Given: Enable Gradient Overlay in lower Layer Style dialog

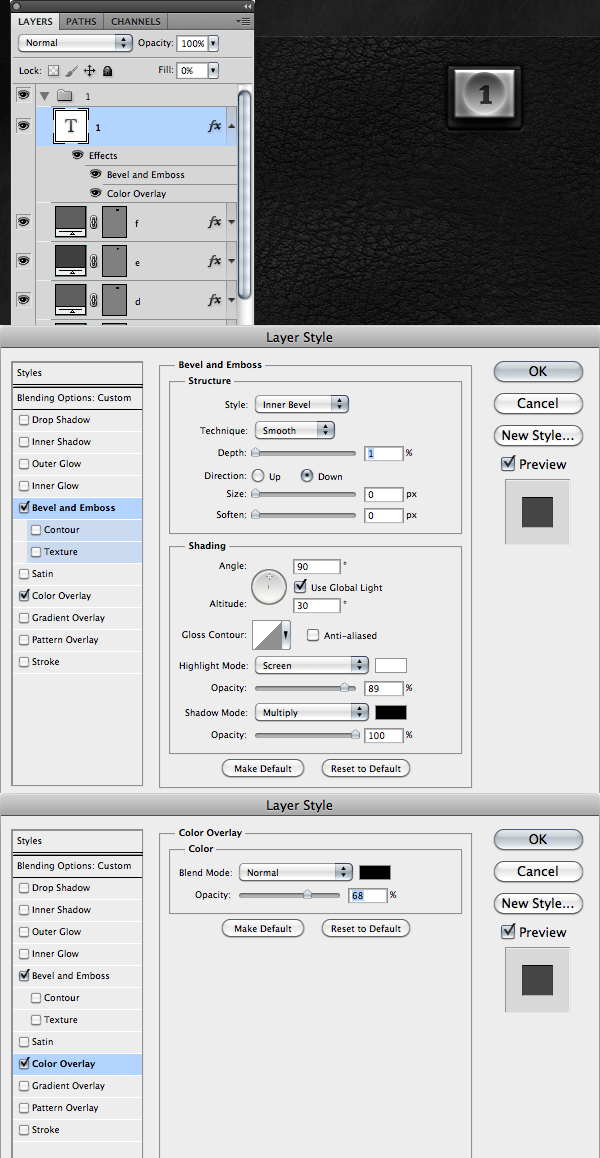Looking at the screenshot, I should 24,1086.
